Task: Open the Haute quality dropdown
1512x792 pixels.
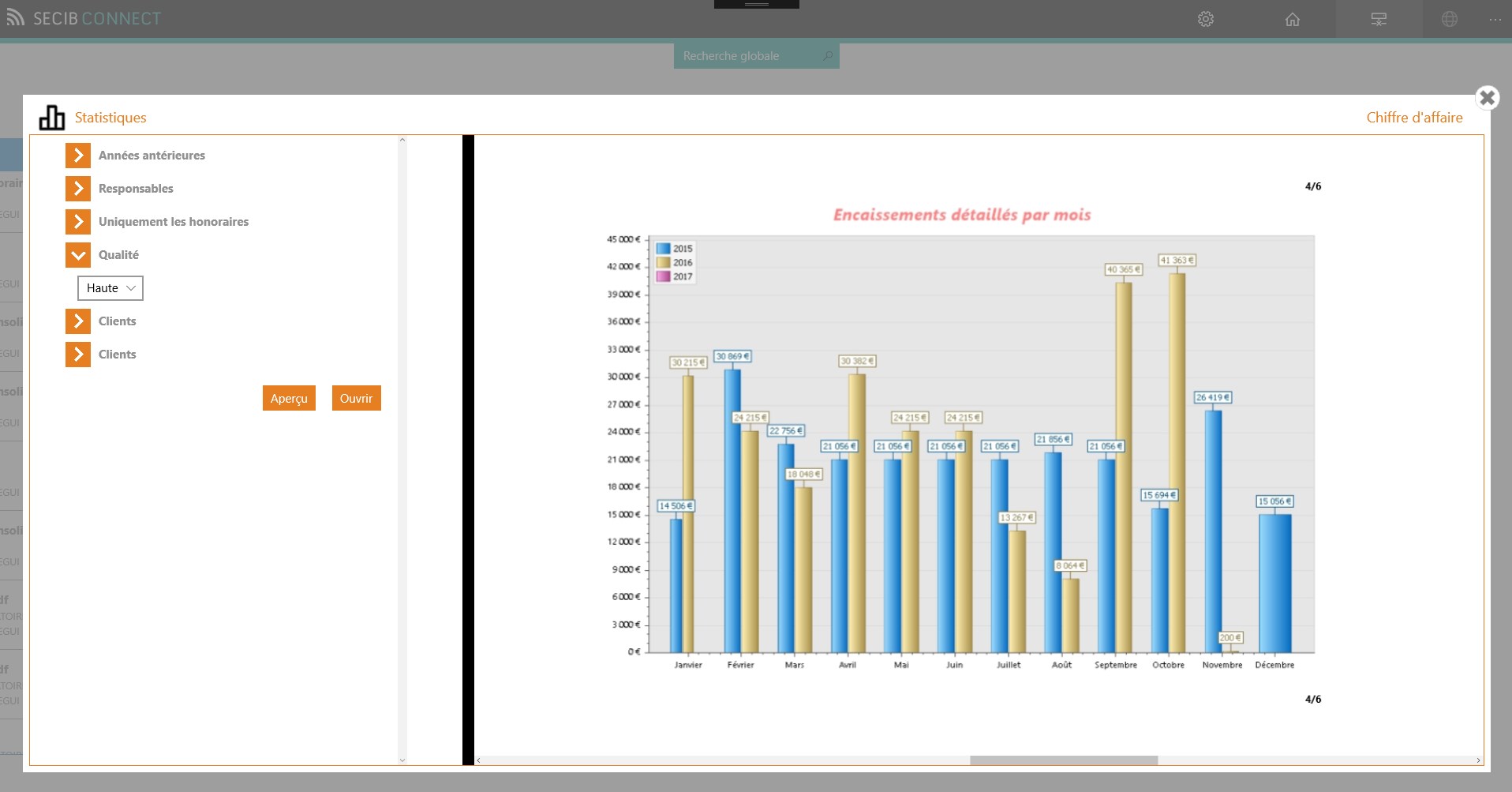Action: [x=110, y=288]
